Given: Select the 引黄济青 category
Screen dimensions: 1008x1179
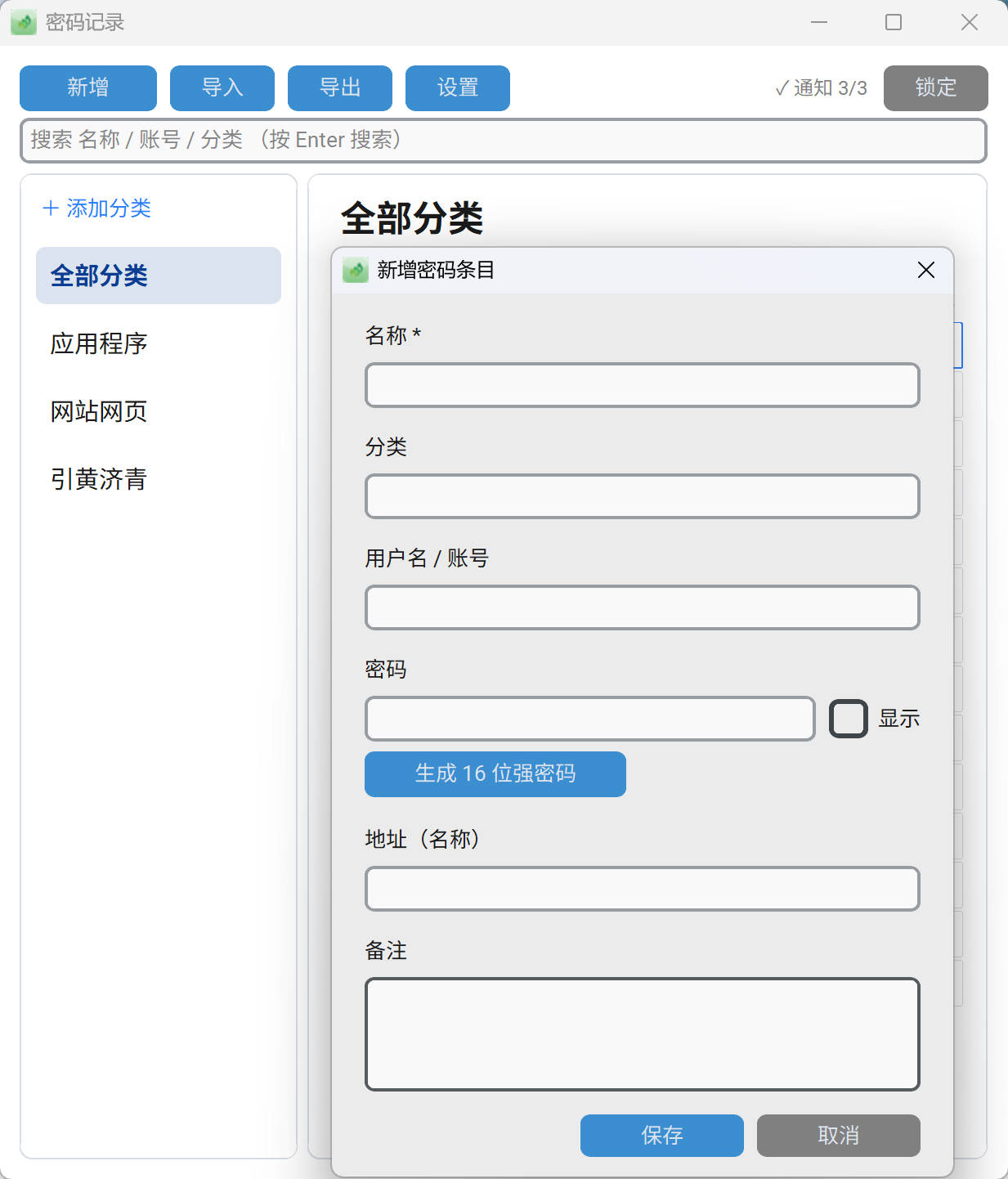Looking at the screenshot, I should click(x=159, y=479).
